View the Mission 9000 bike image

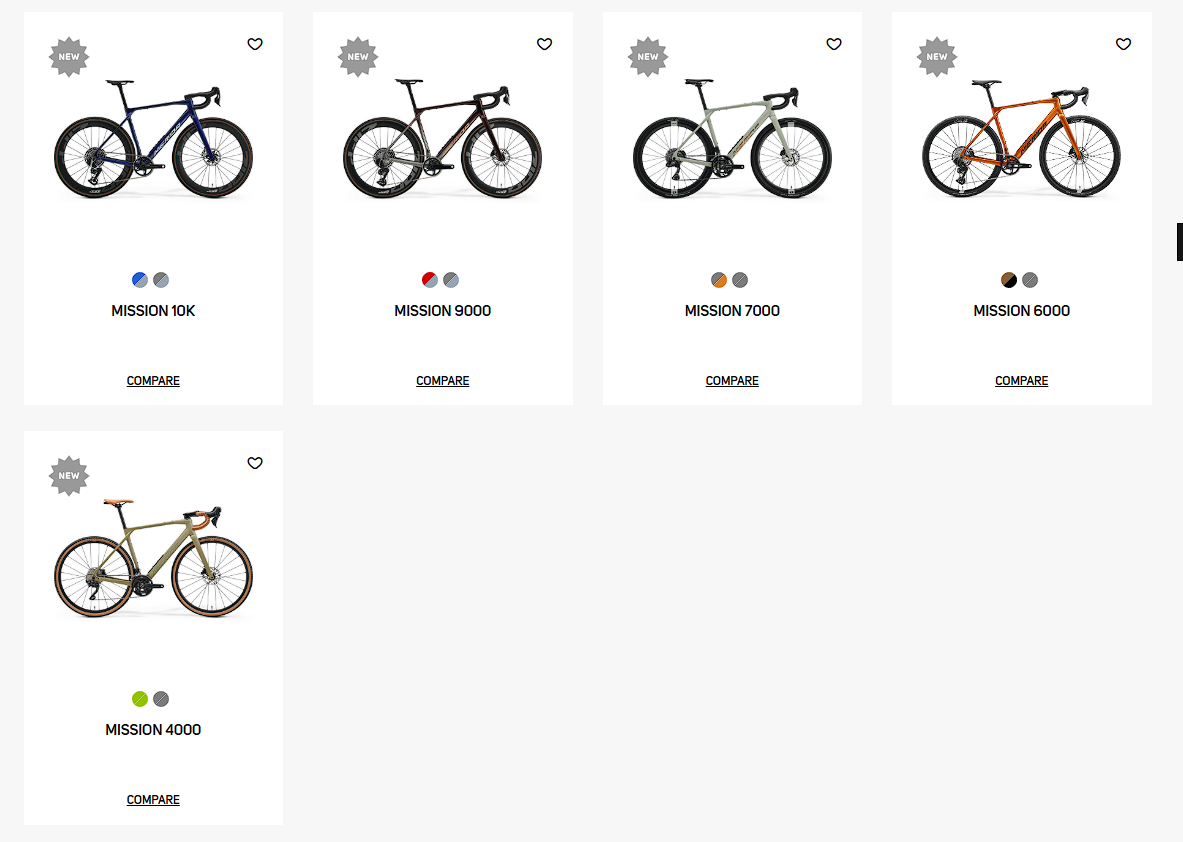pos(442,140)
